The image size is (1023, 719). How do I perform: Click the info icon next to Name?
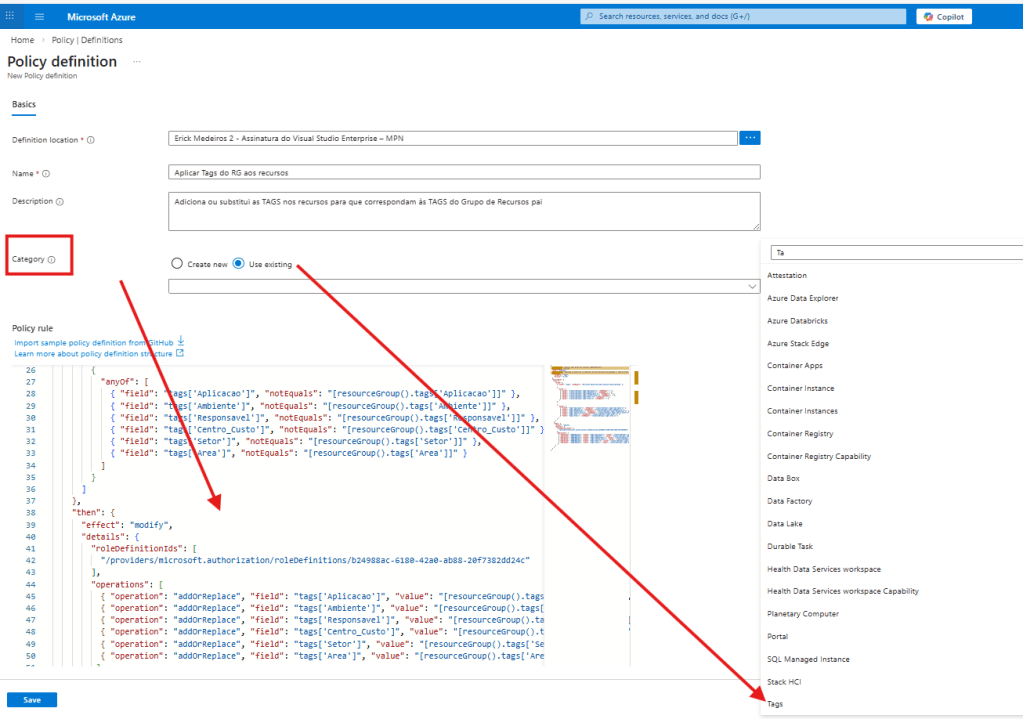click(x=46, y=173)
